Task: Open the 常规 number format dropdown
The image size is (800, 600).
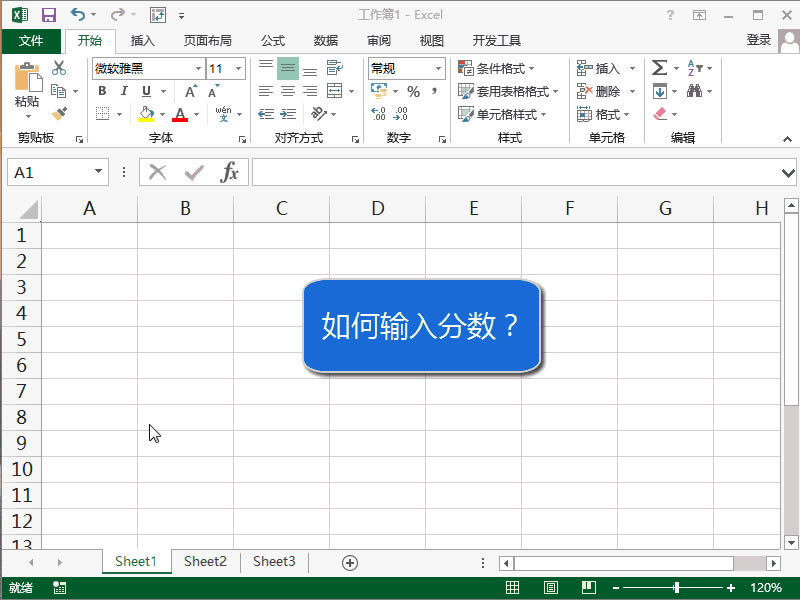Action: pos(435,68)
